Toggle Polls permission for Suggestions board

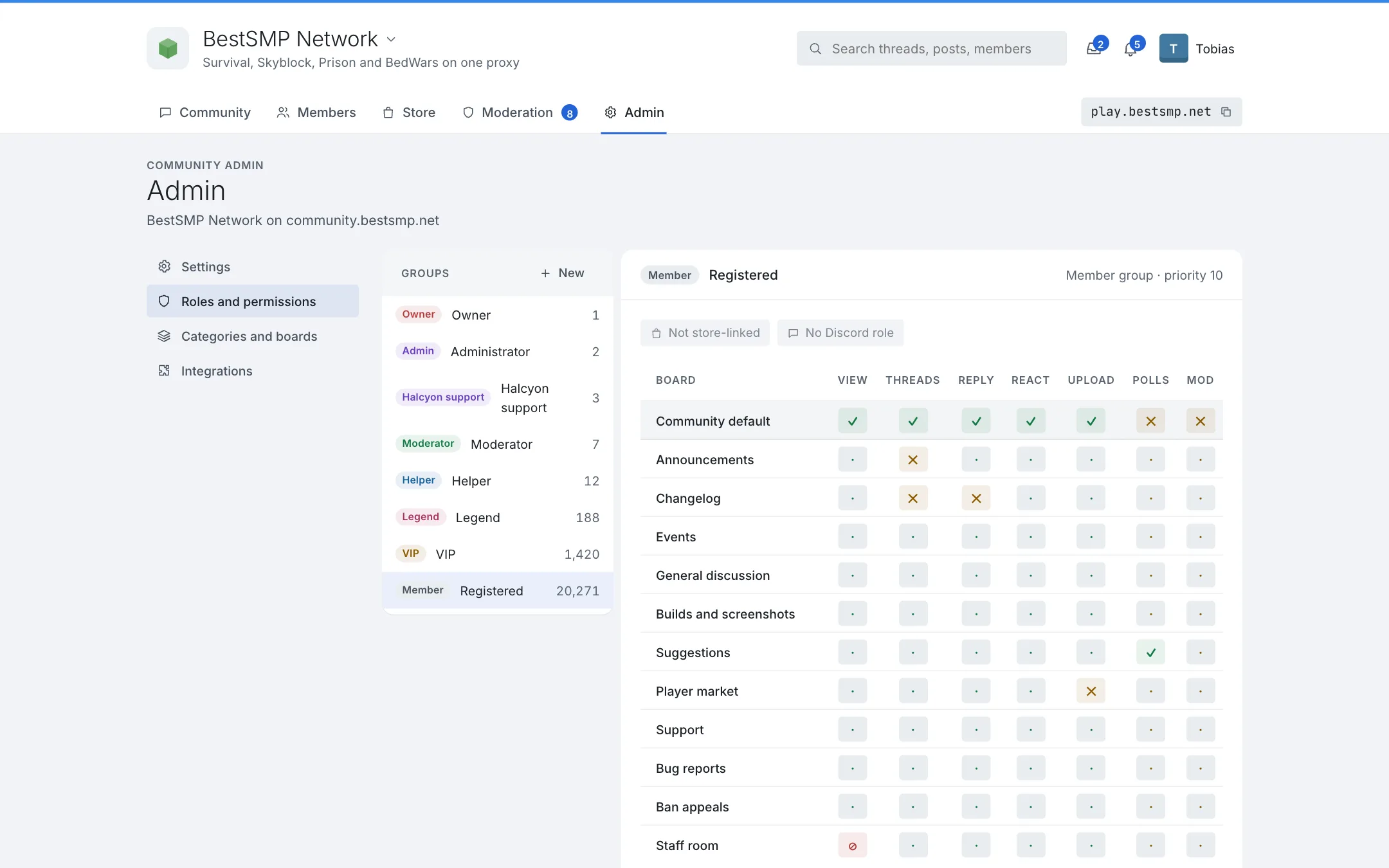tap(1150, 653)
